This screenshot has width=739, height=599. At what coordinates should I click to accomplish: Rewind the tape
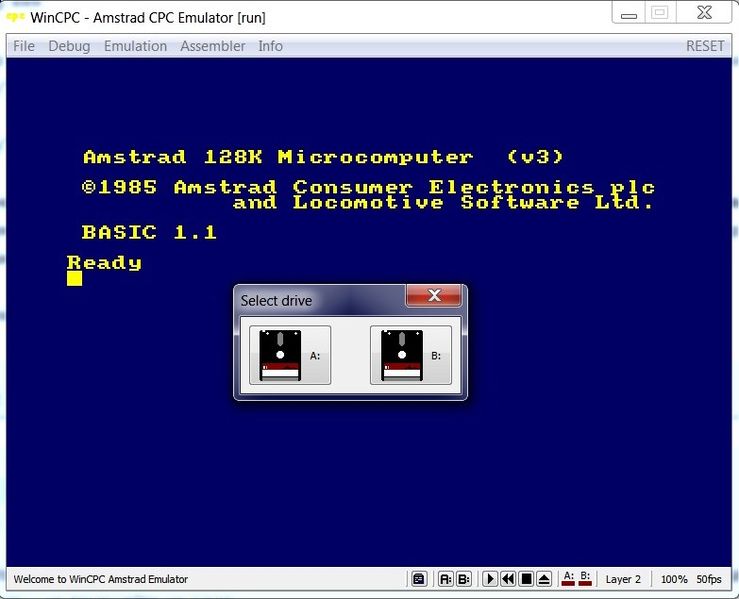(x=508, y=579)
